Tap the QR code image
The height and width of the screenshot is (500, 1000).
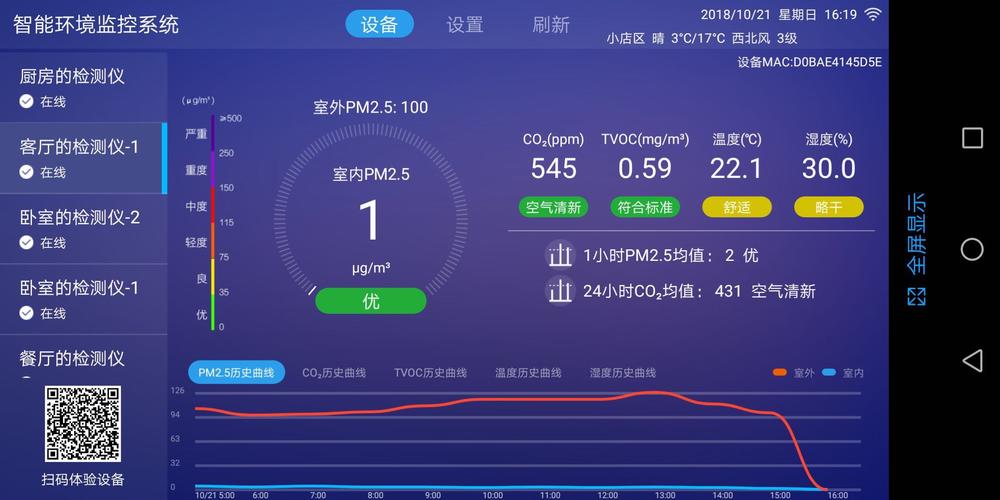click(x=83, y=424)
